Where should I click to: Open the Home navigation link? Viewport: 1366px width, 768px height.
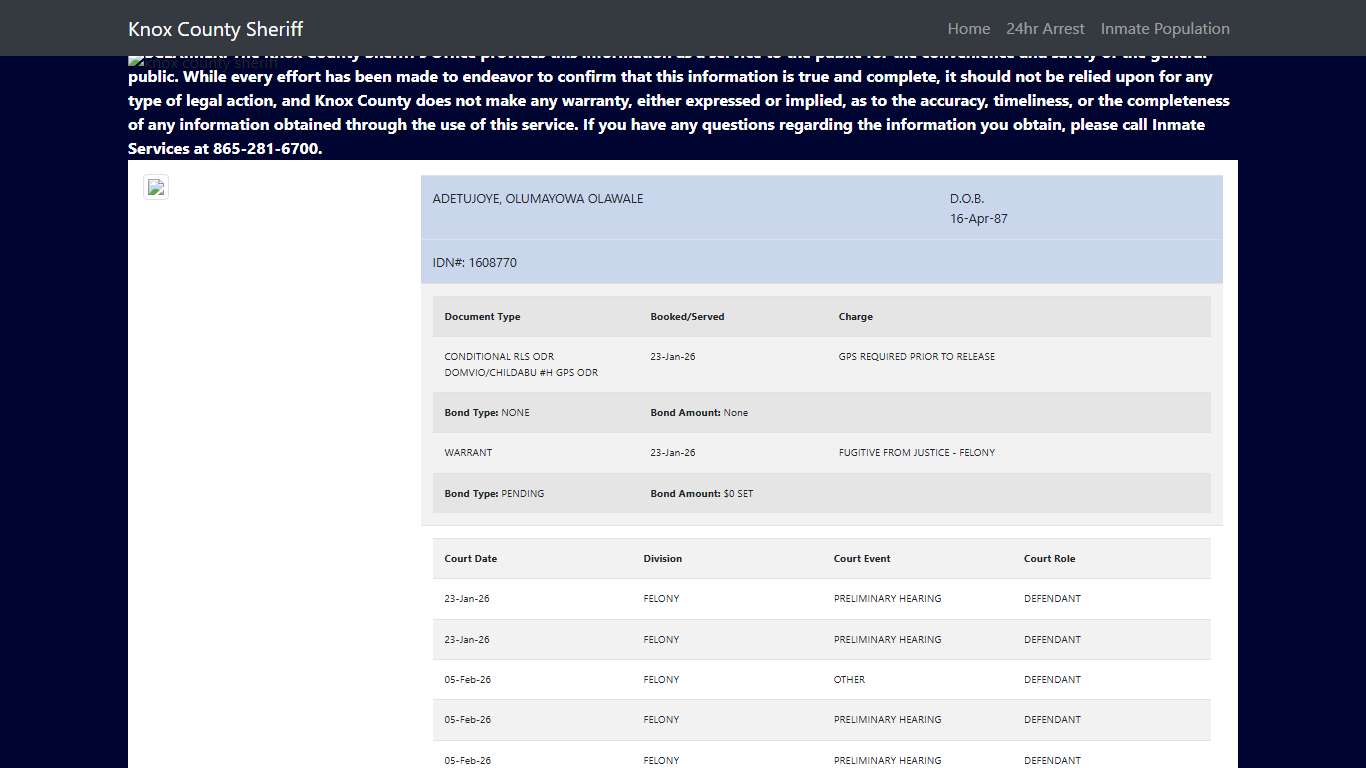coord(968,28)
